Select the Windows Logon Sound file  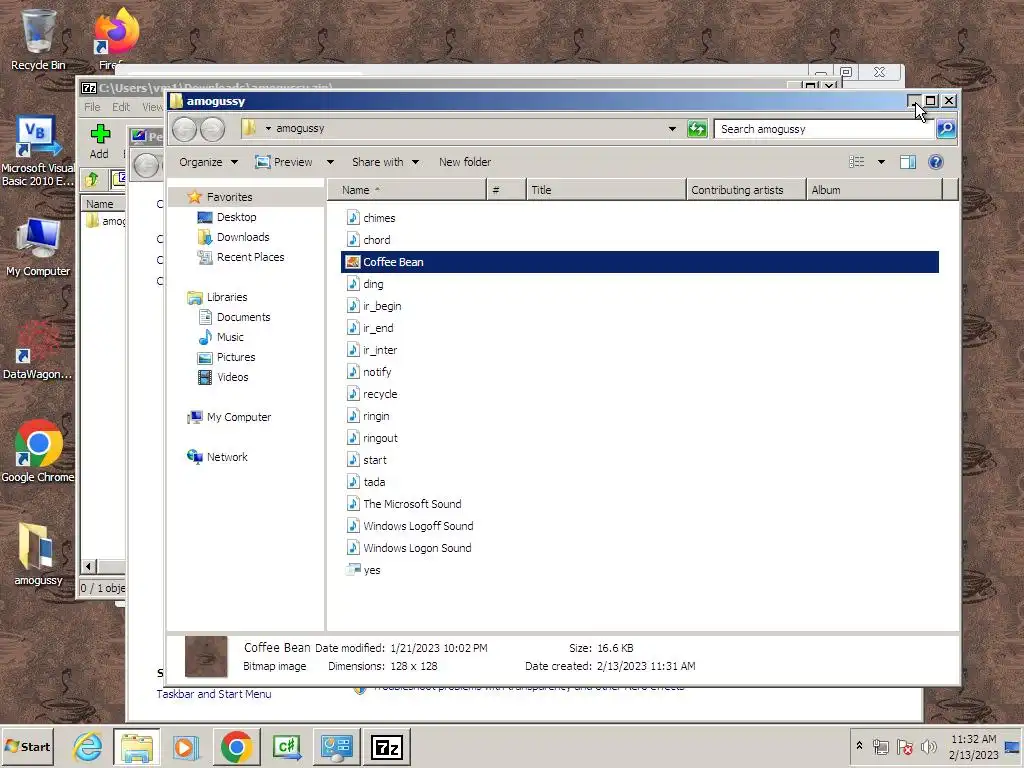pos(409,548)
